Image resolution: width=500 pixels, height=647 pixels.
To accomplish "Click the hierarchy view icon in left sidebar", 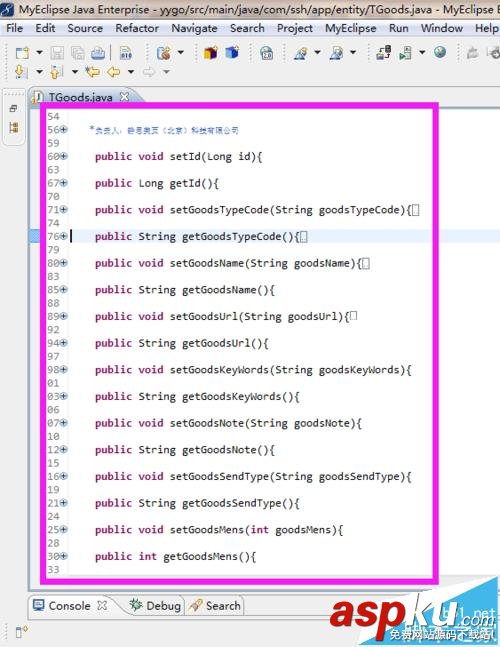I will [x=14, y=128].
